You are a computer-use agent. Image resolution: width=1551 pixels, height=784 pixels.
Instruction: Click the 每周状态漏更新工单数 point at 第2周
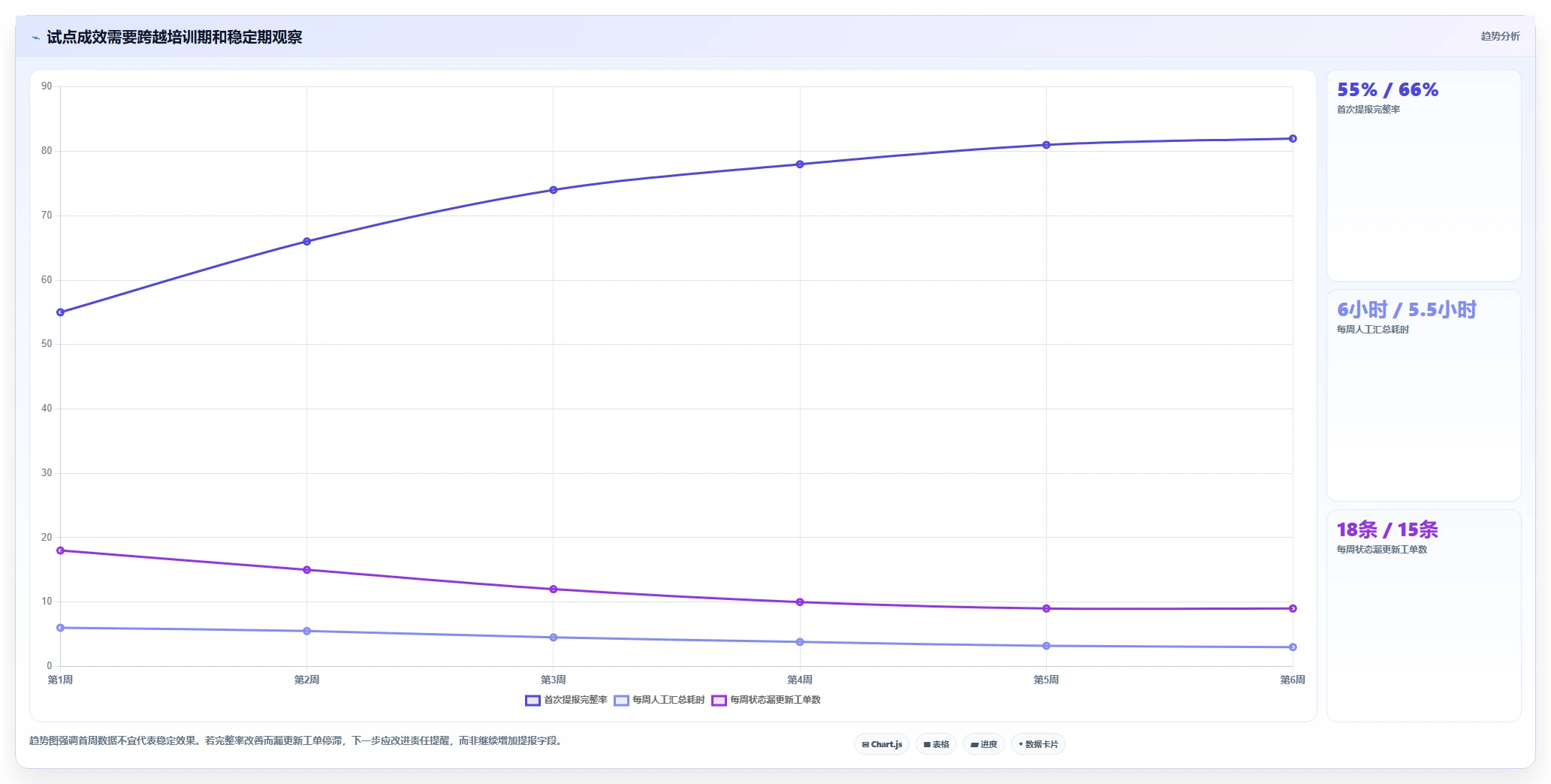[307, 570]
